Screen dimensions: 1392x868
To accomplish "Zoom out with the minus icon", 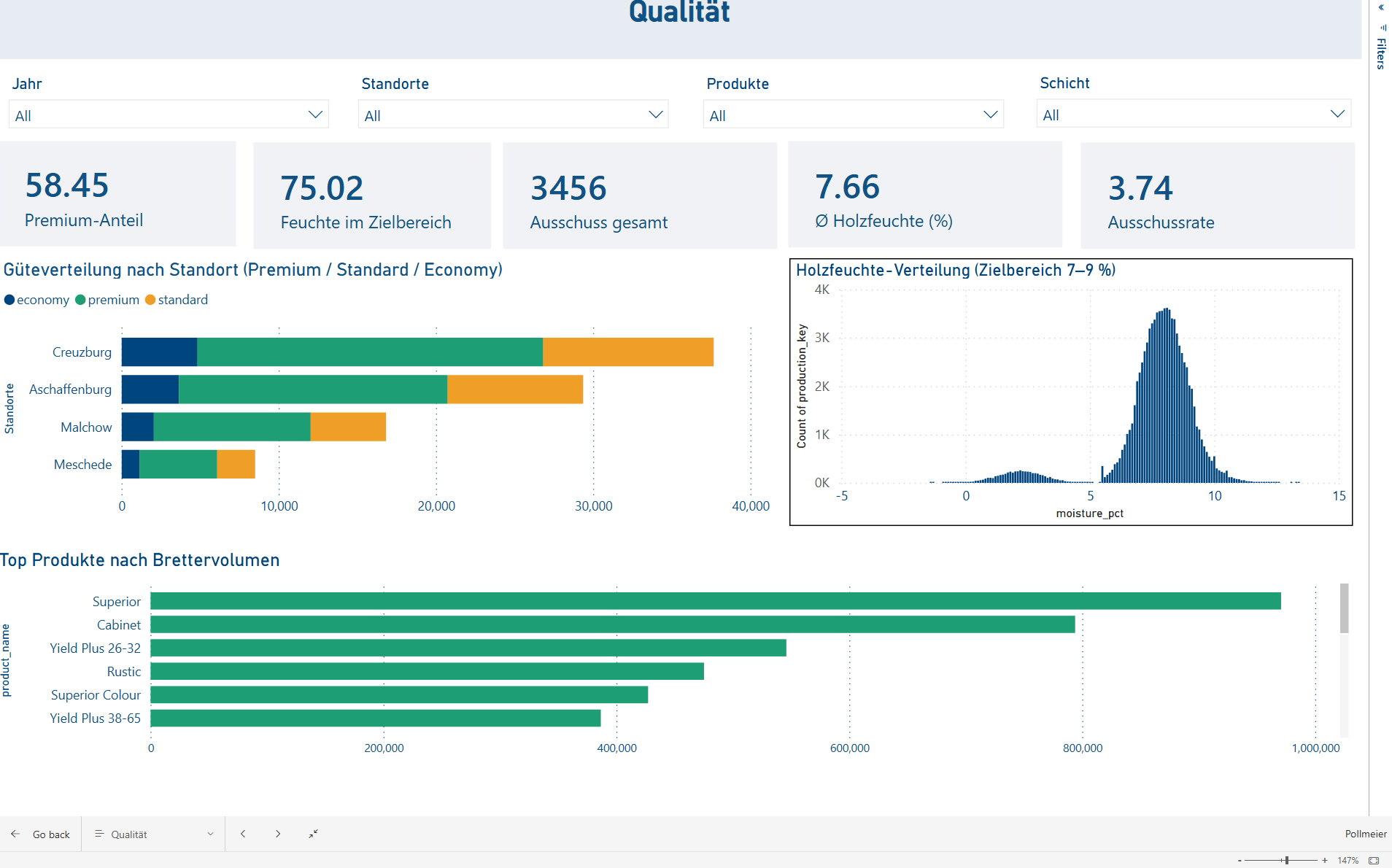I will tap(1240, 861).
